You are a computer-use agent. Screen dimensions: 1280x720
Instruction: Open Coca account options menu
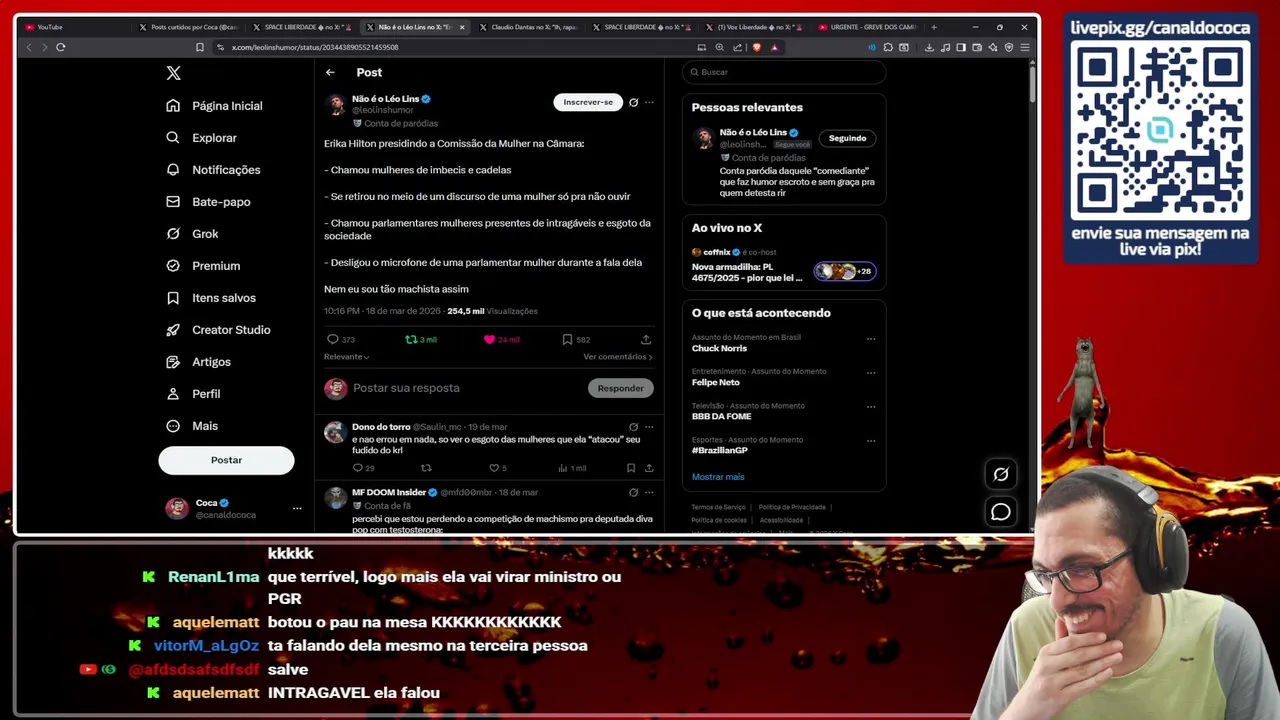click(x=297, y=509)
